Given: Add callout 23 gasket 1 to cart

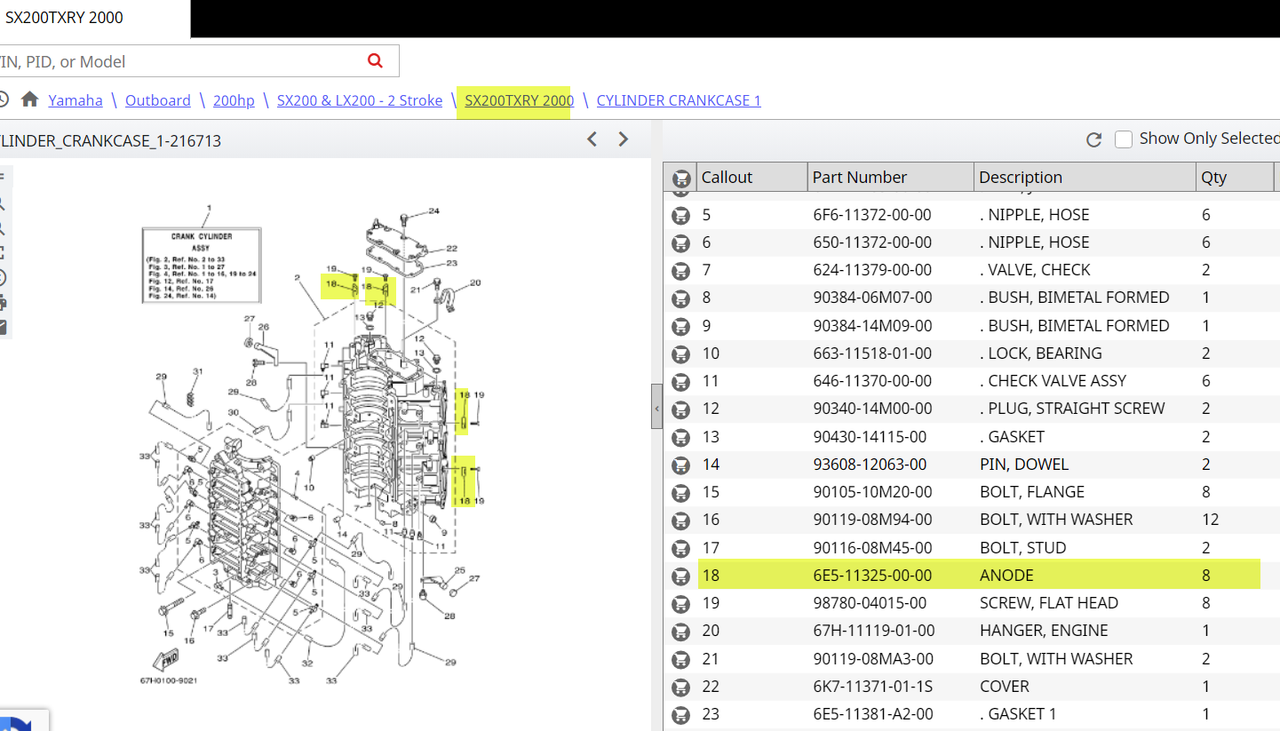Looking at the screenshot, I should 681,714.
